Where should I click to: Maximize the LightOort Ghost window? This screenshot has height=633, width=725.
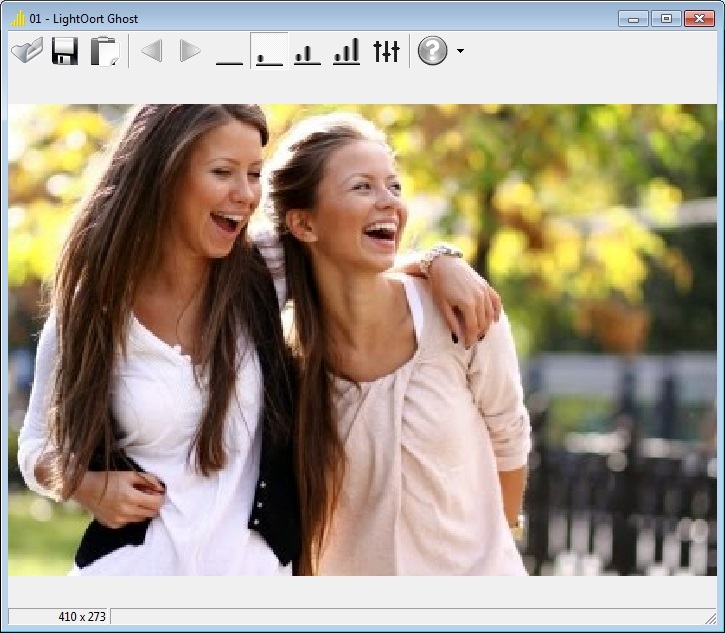click(666, 18)
